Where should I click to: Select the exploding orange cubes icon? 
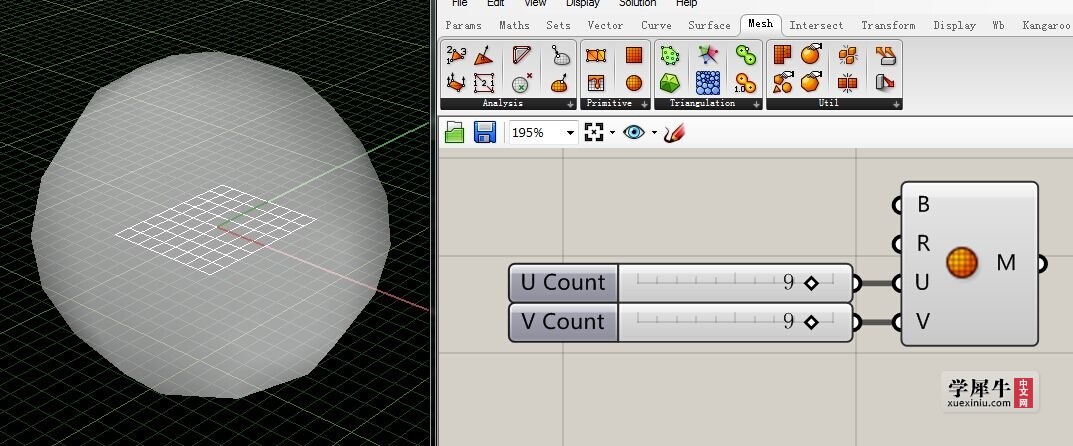pos(848,55)
